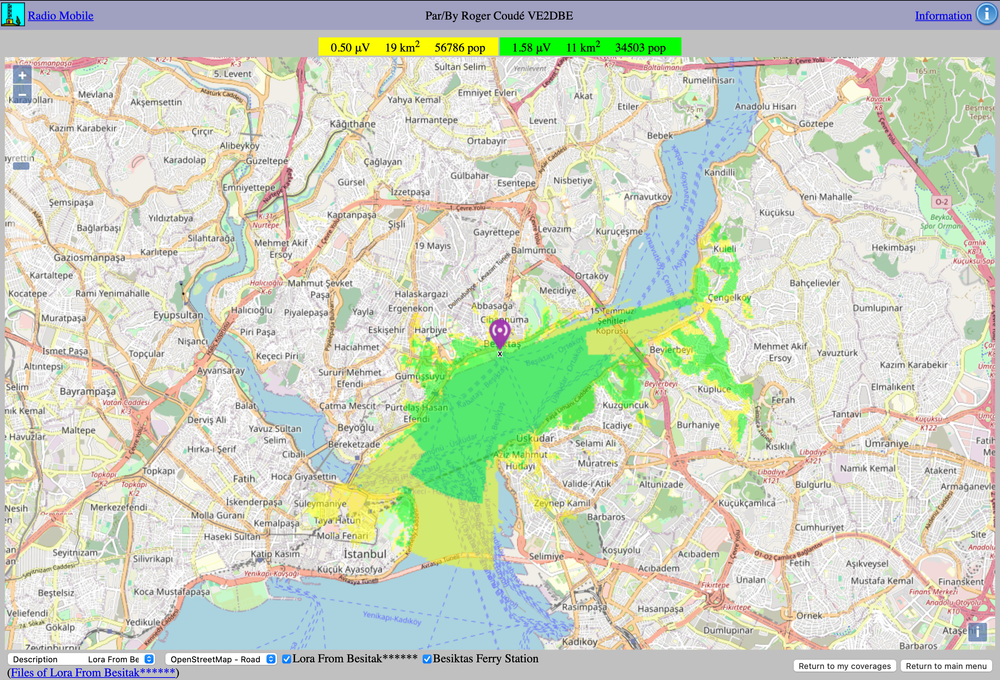Screen dimensions: 1000x680
Task: Click the Description label field
Action: coord(35,659)
